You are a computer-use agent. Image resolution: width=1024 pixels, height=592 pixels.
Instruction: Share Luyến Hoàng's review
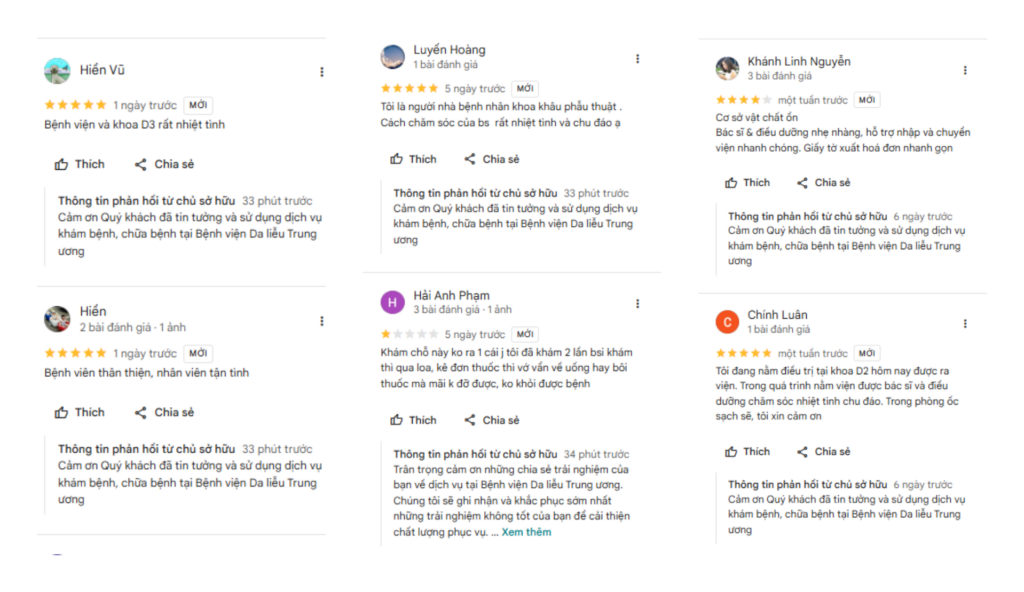(x=491, y=159)
